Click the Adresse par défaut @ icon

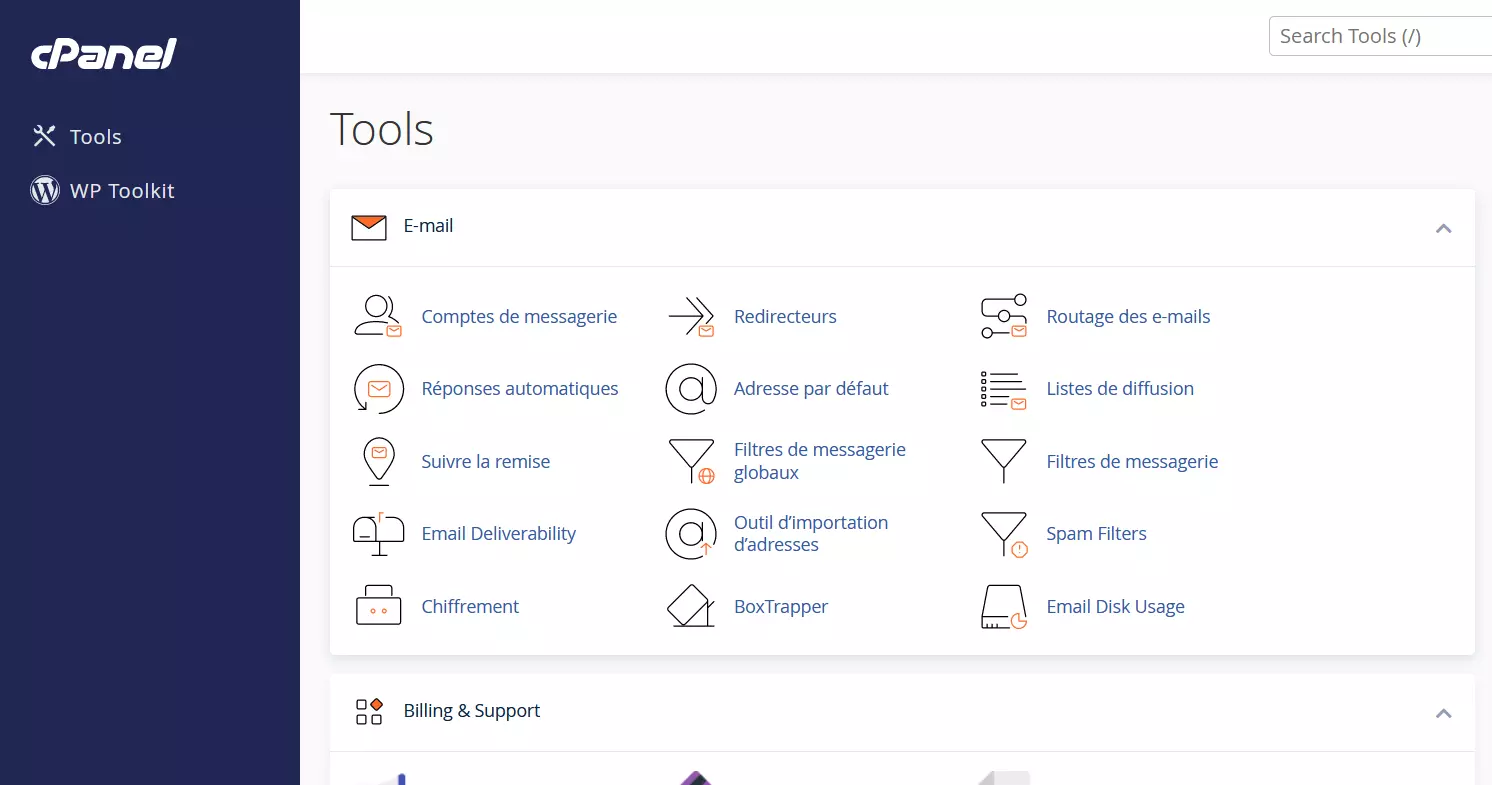[691, 389]
